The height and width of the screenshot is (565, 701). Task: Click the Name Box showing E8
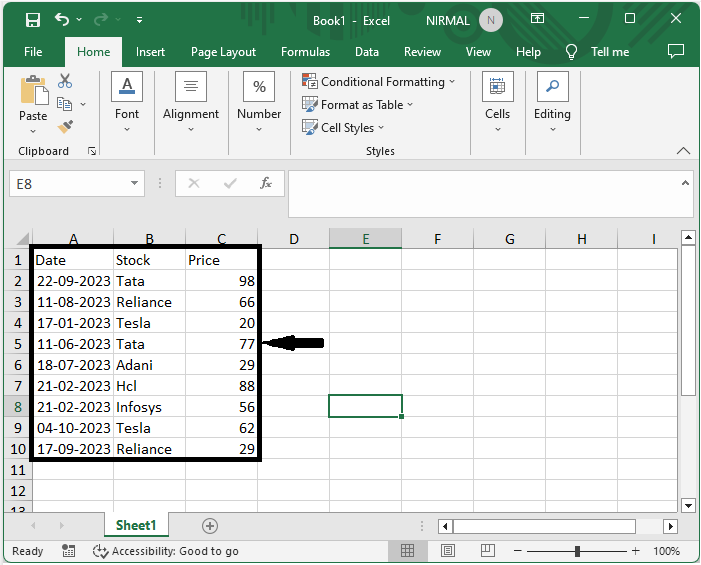point(69,184)
